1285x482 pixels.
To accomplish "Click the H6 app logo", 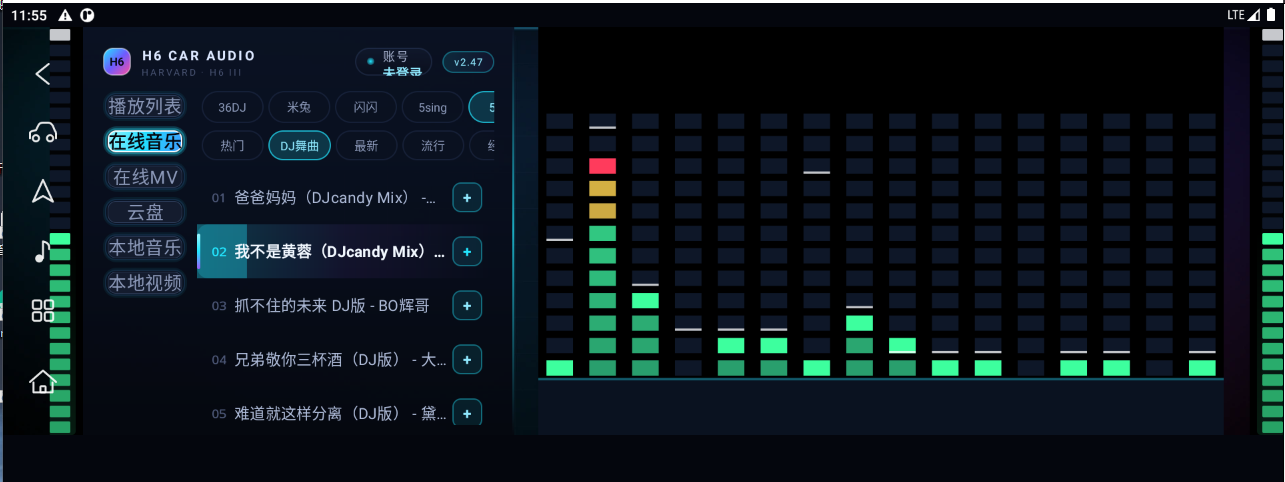I will coord(117,62).
